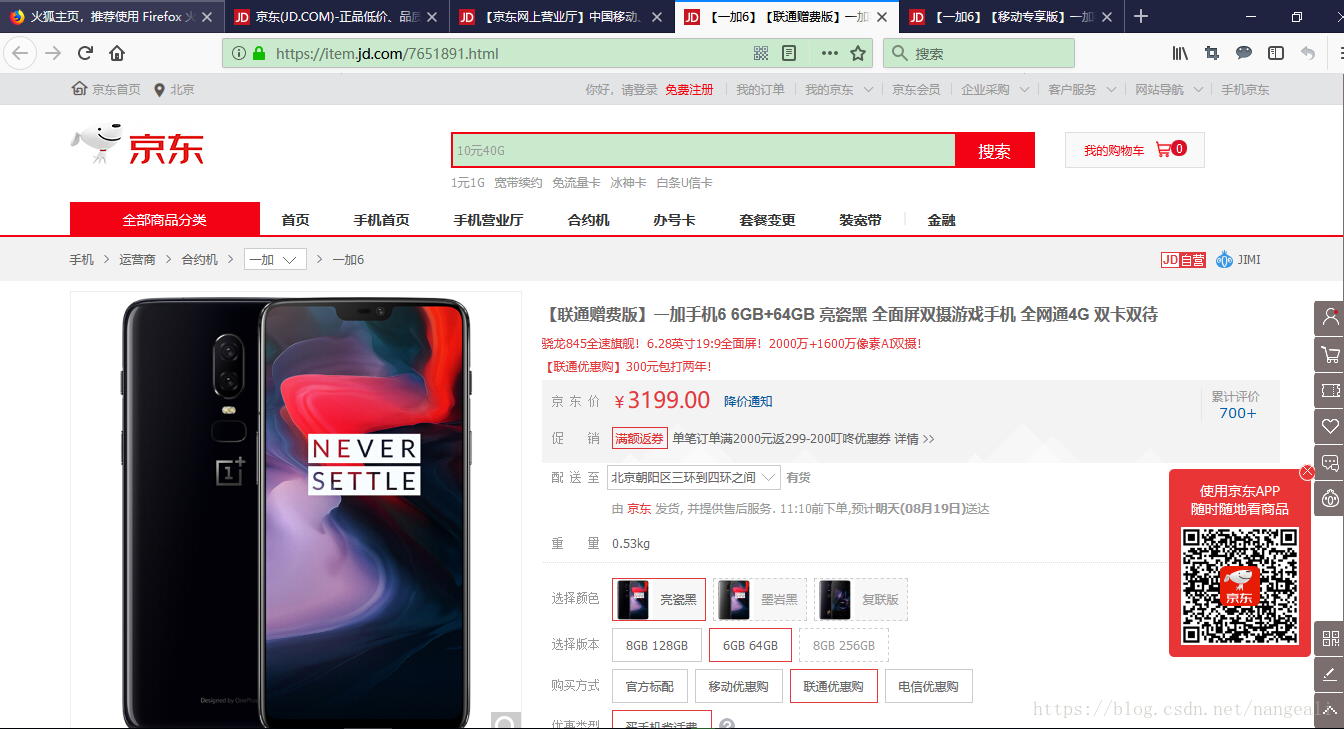
Task: Switch to the 京东网上营业厅 browser tab
Action: [x=563, y=16]
